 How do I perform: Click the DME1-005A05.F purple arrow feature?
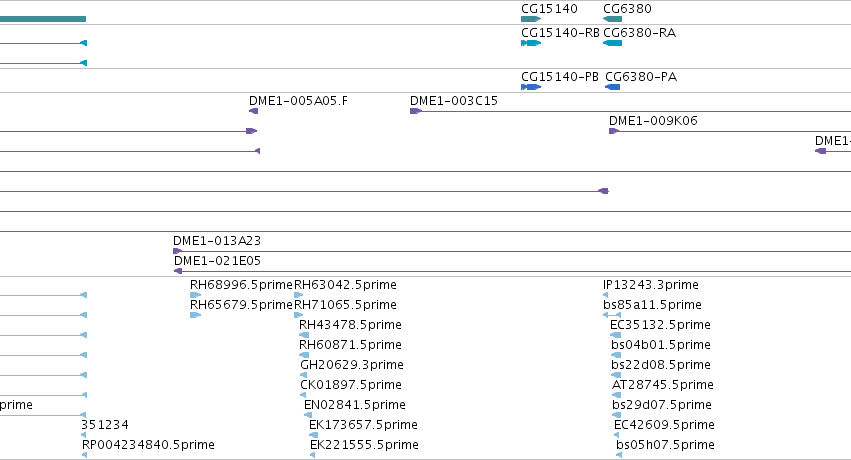pyautogui.click(x=253, y=111)
